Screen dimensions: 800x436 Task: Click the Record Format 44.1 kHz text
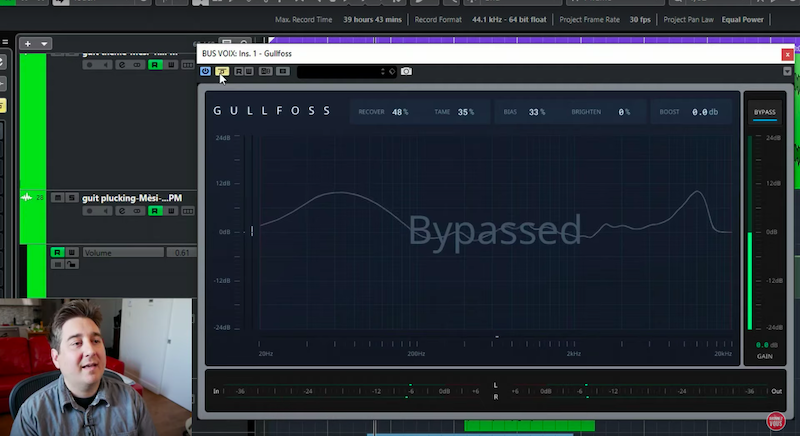[x=509, y=19]
